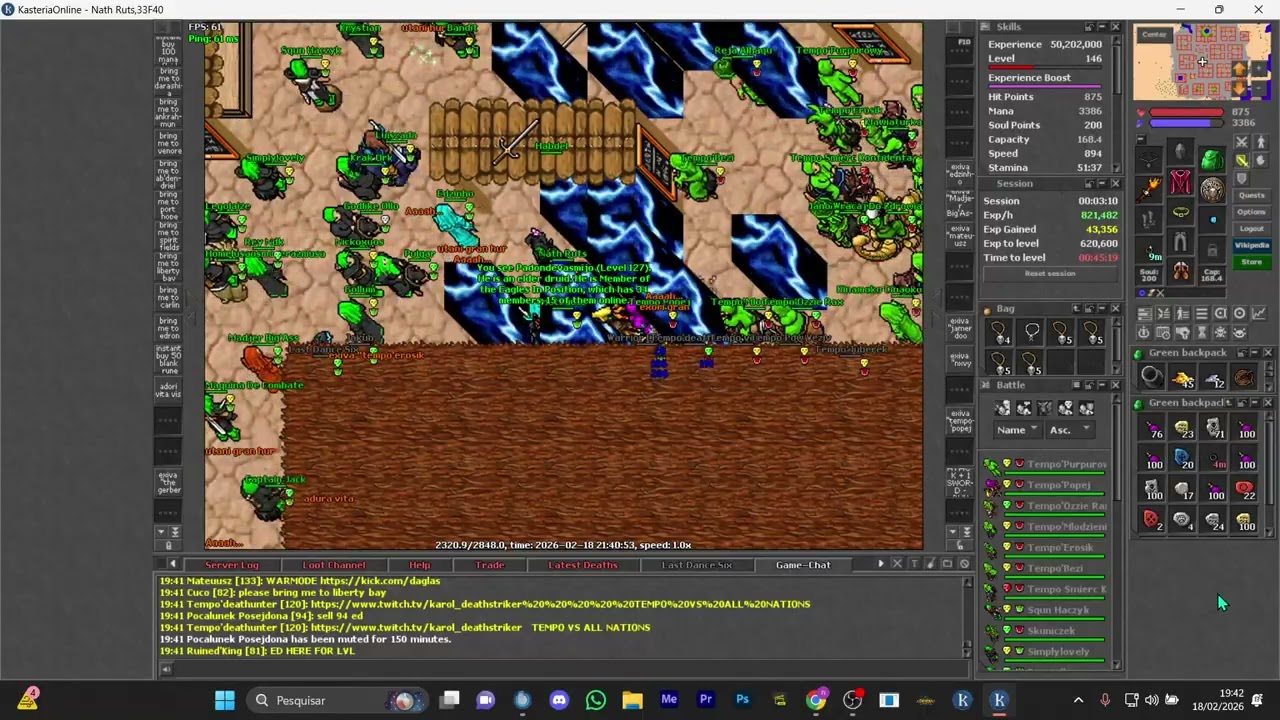1280x720 pixels.
Task: Close the Bag panel
Action: (x=1115, y=308)
